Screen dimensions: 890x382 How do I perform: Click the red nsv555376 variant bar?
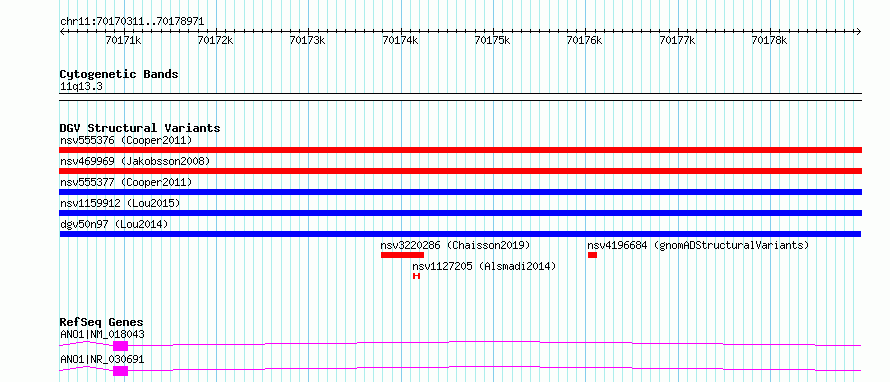pyautogui.click(x=460, y=150)
